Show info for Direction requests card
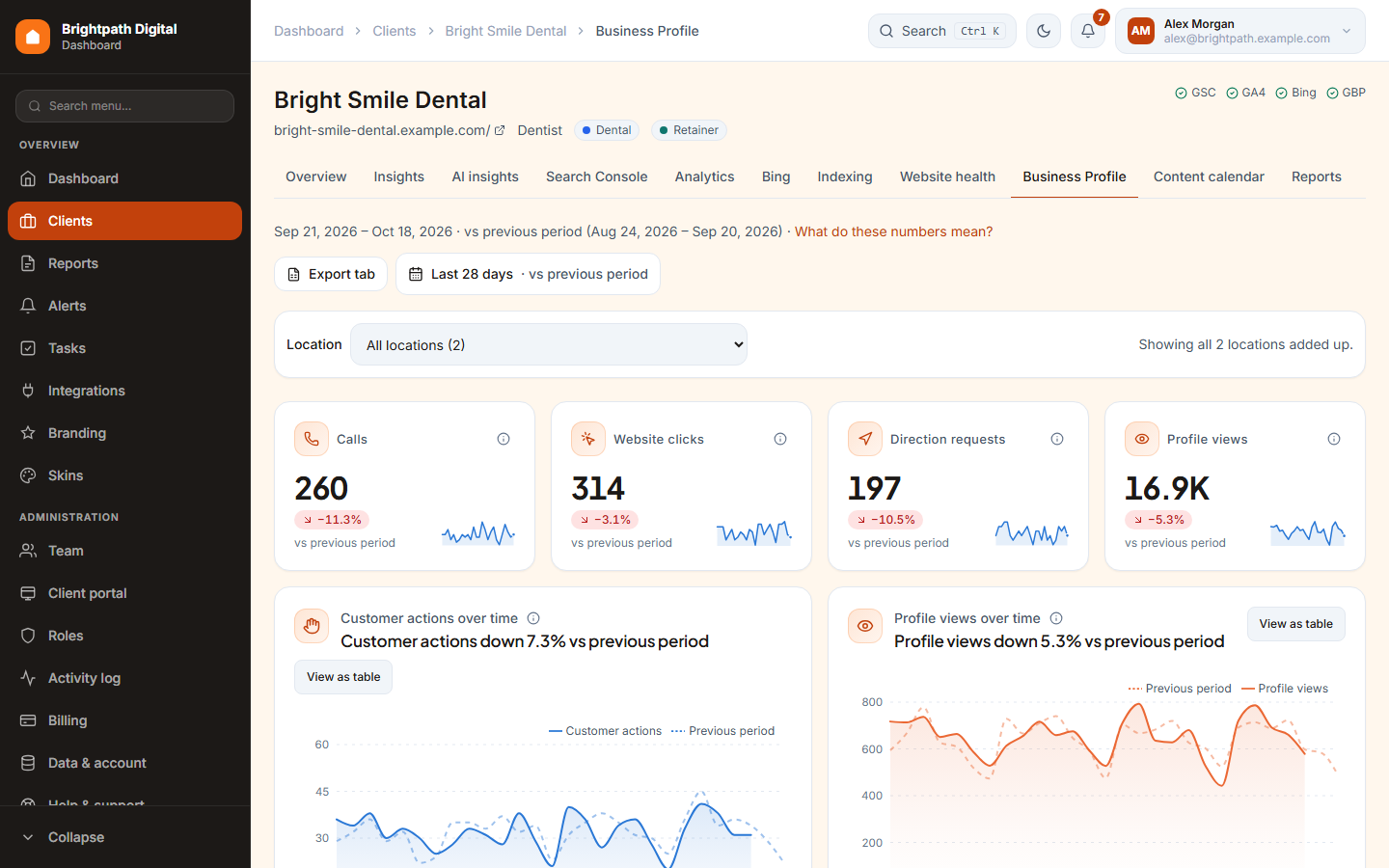1389x868 pixels. 1057,439
